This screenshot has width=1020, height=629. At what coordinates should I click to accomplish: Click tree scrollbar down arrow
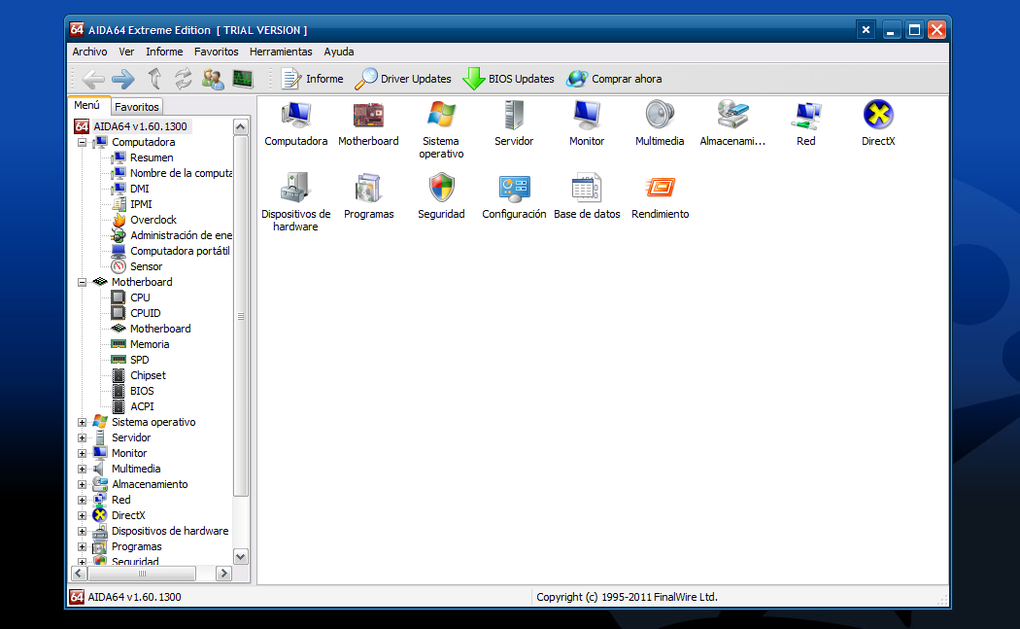tap(241, 557)
